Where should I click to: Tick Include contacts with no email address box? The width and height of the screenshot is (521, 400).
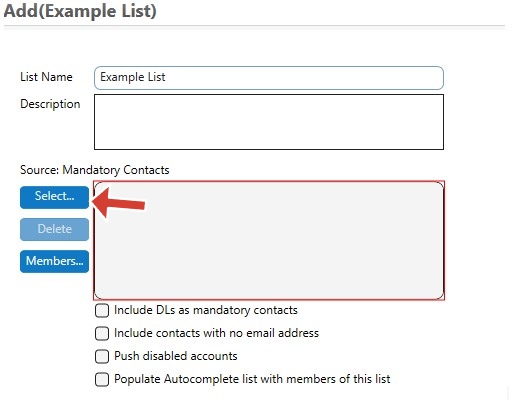[102, 333]
